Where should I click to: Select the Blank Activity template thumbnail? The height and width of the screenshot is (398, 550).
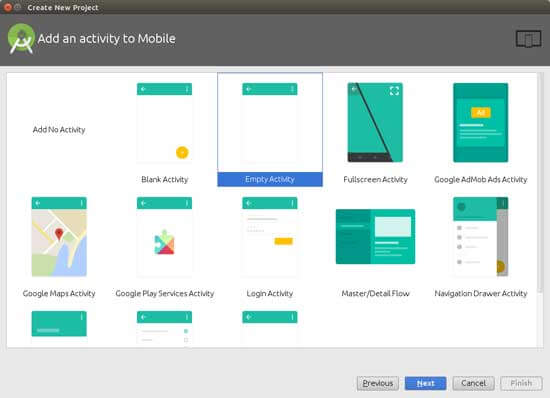tap(164, 123)
